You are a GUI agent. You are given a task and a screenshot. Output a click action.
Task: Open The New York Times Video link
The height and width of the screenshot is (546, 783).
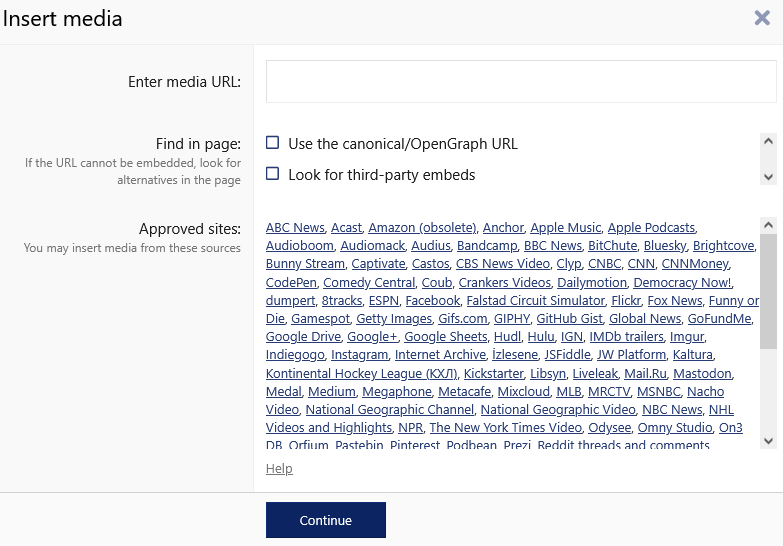tap(505, 428)
